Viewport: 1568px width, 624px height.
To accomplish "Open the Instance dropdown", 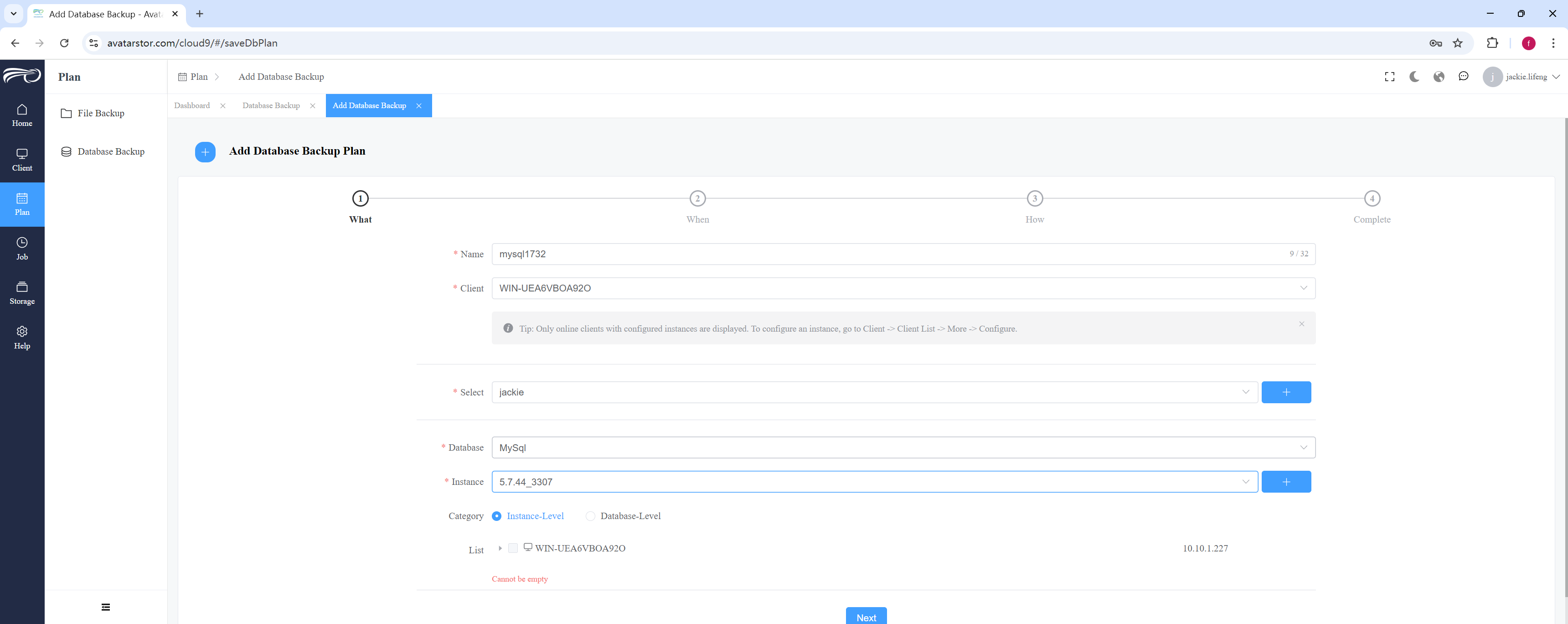I will (x=875, y=482).
